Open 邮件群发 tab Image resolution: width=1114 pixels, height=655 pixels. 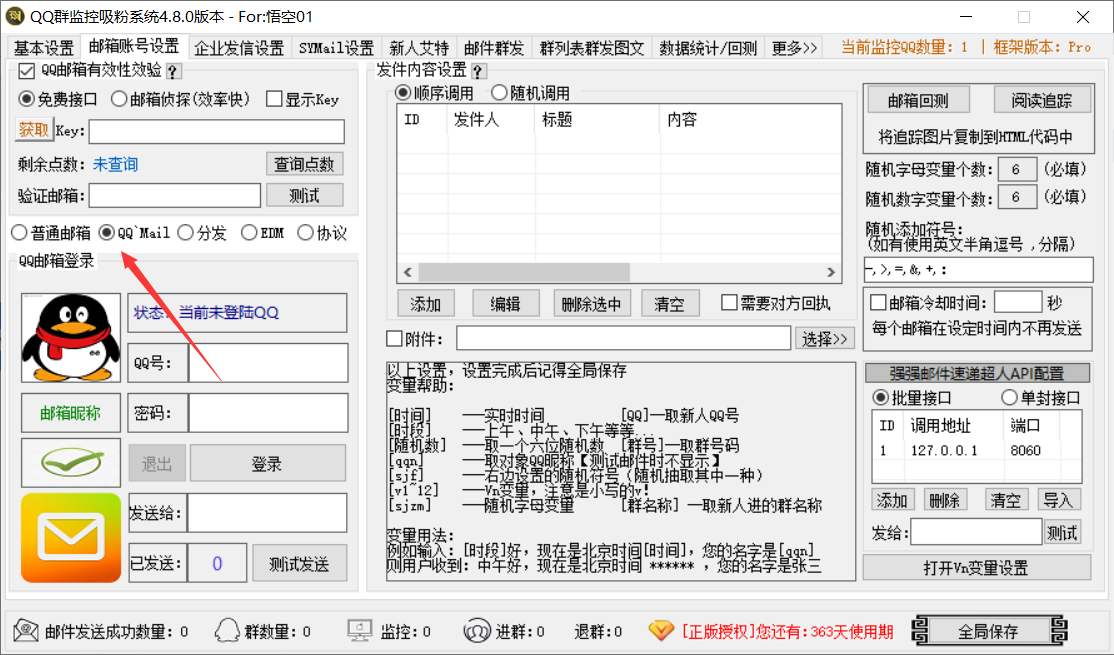(494, 48)
